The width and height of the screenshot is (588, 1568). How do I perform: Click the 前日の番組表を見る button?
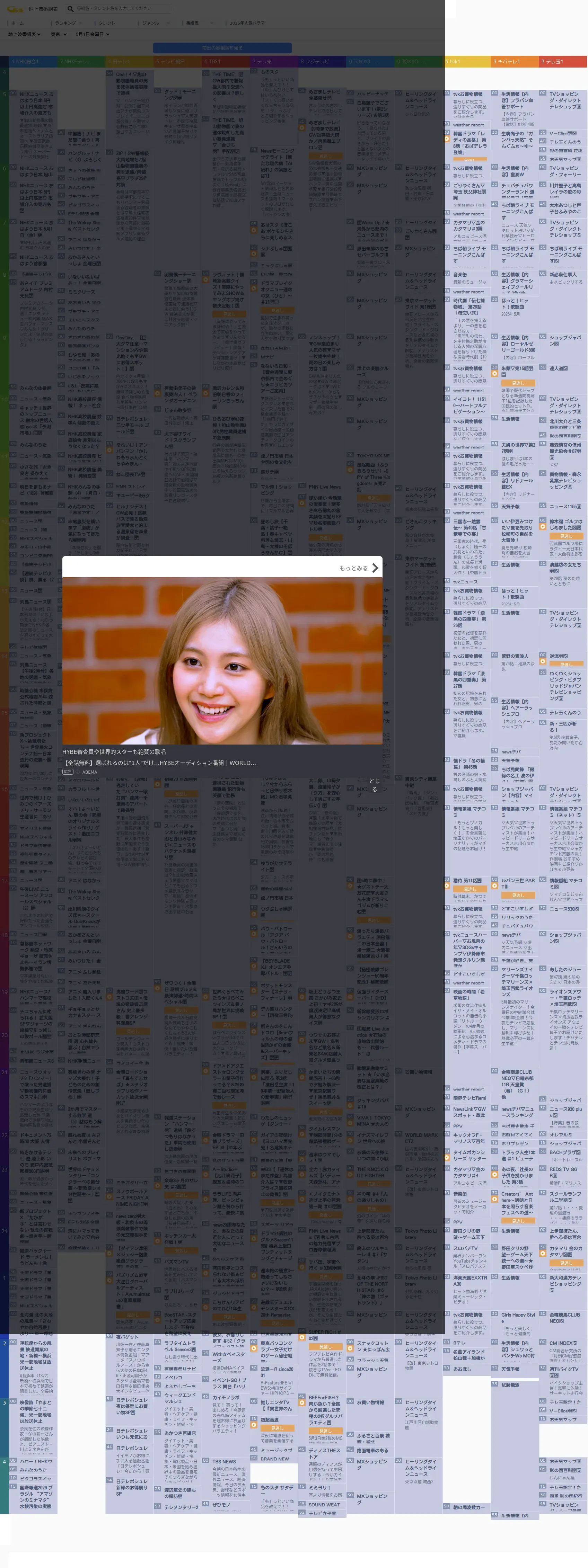222,47
